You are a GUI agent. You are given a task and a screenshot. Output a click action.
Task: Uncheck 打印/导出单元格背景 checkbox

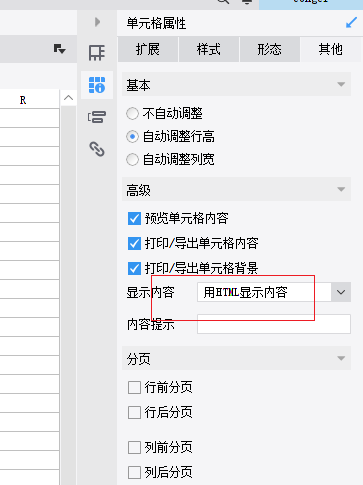tap(134, 268)
